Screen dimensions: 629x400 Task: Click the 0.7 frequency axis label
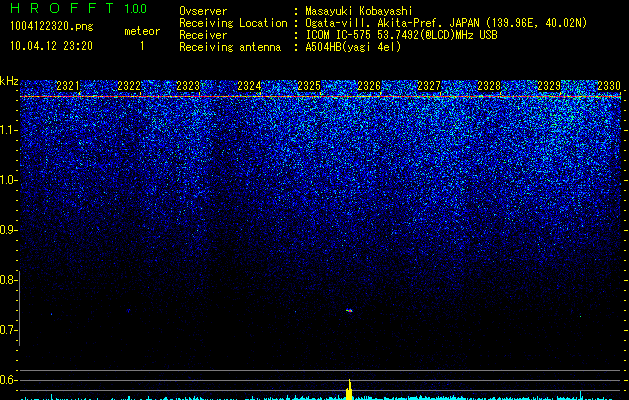7,330
